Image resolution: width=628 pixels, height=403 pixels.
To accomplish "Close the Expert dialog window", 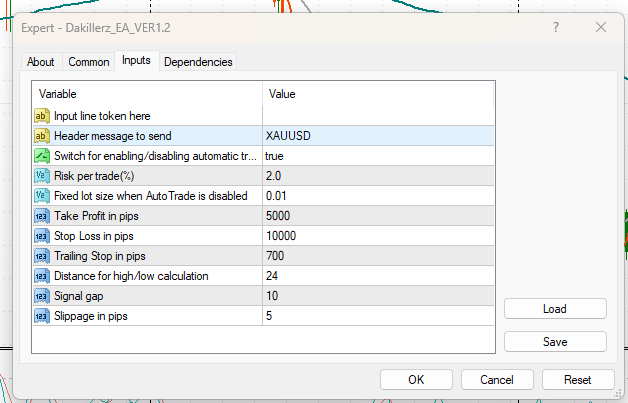I will (x=601, y=27).
